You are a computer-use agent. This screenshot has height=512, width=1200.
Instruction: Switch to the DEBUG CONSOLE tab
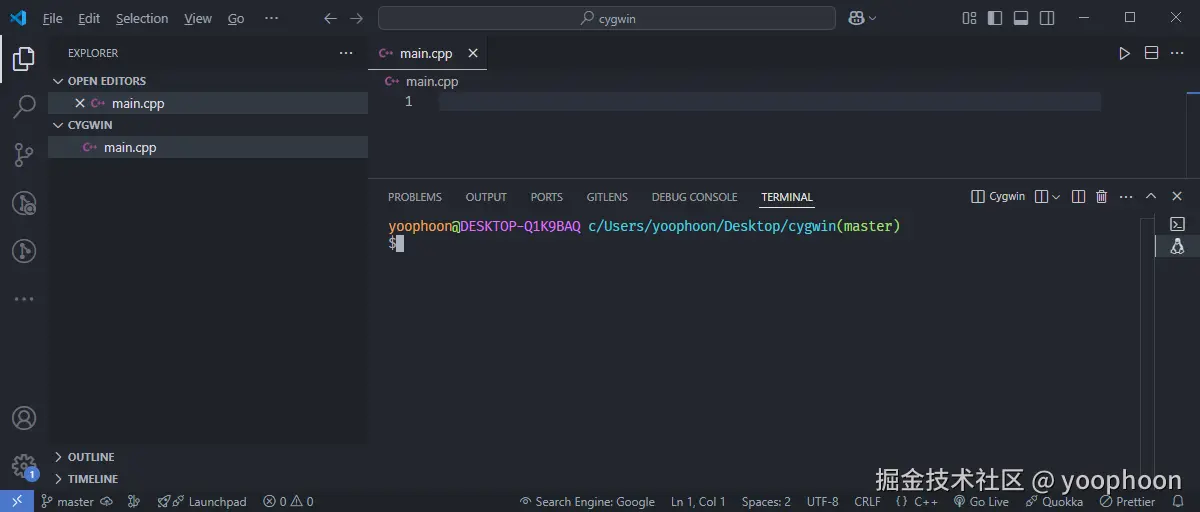694,197
